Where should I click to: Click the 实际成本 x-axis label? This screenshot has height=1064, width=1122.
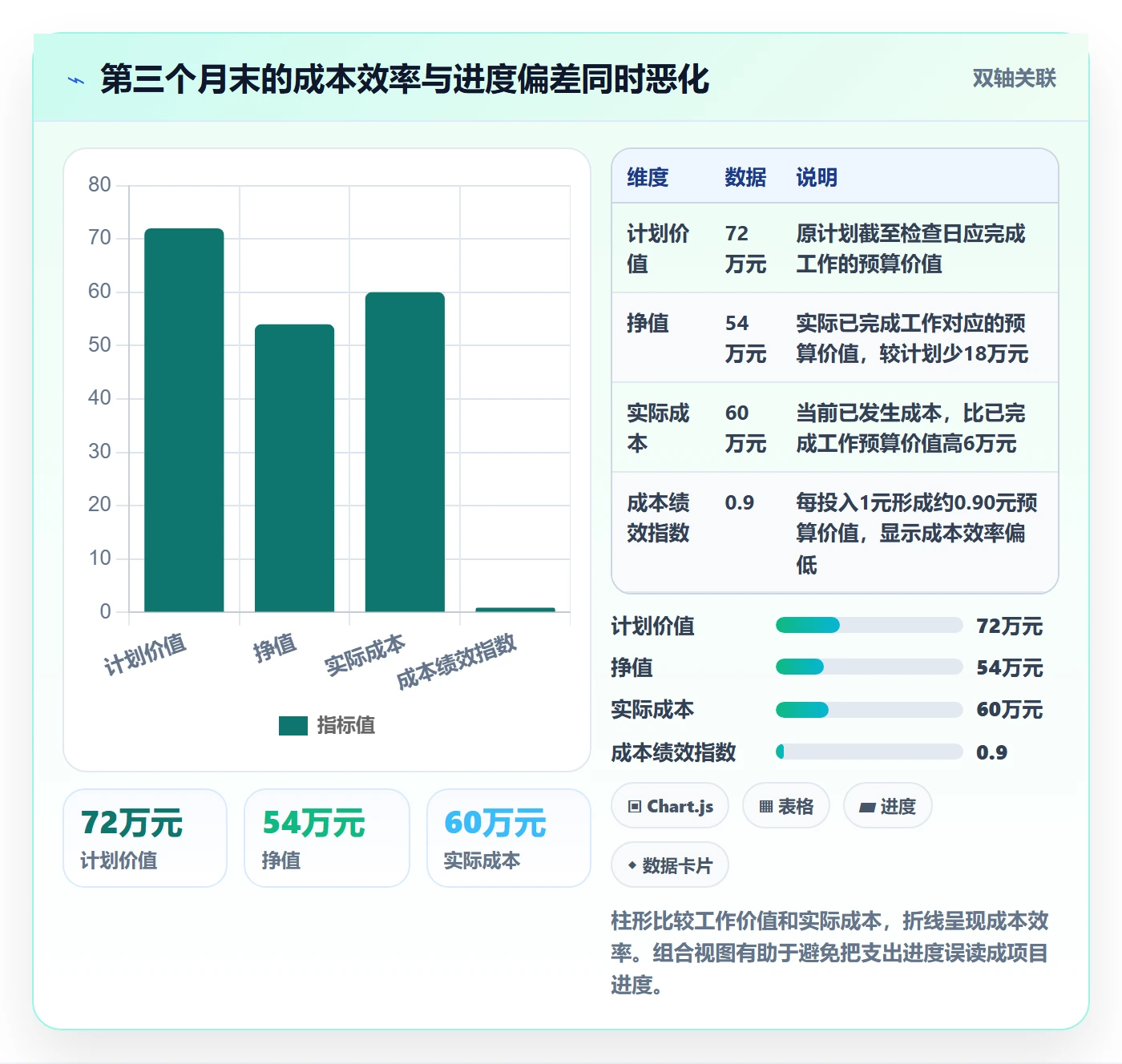point(365,654)
